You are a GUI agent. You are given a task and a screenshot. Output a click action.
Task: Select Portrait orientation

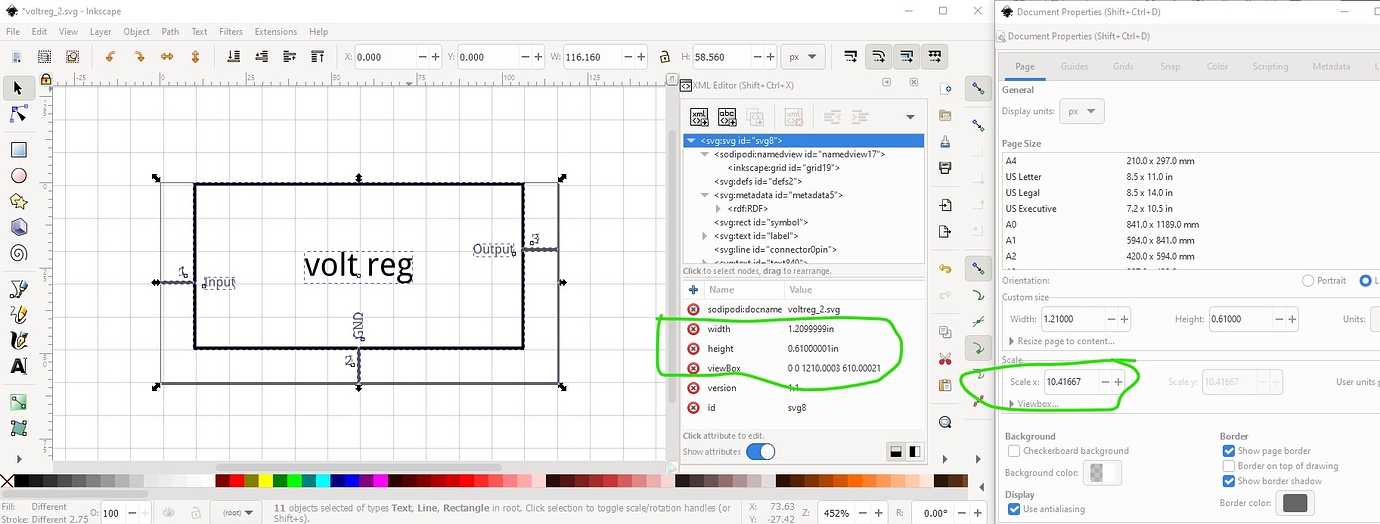(1308, 281)
